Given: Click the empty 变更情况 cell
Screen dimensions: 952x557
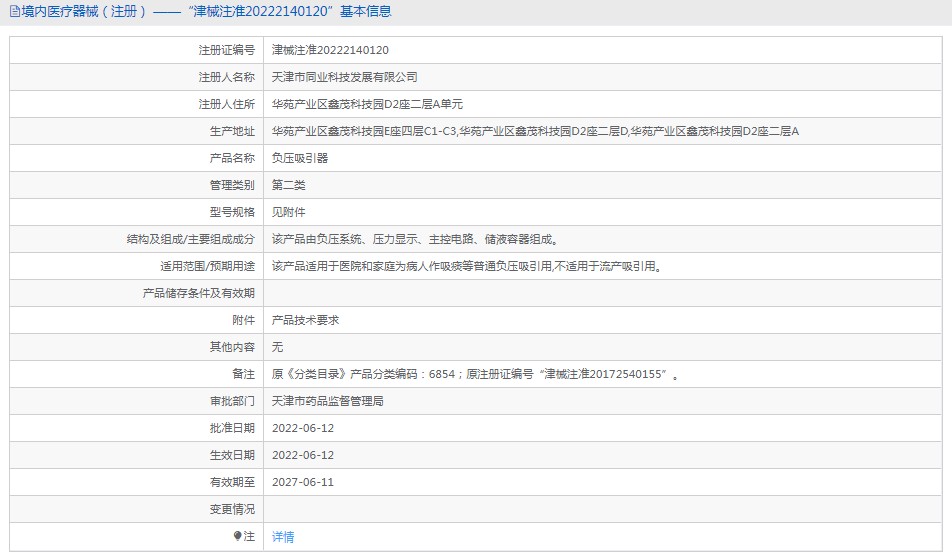Looking at the screenshot, I should click(602, 509).
